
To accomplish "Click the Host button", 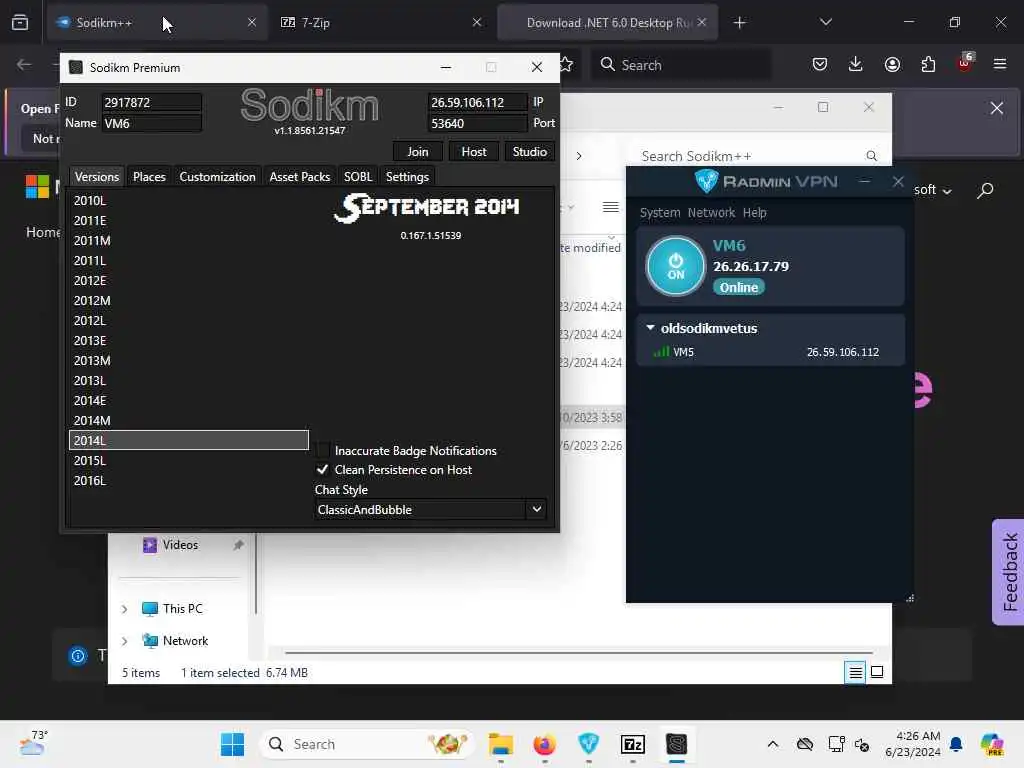I will coord(473,152).
